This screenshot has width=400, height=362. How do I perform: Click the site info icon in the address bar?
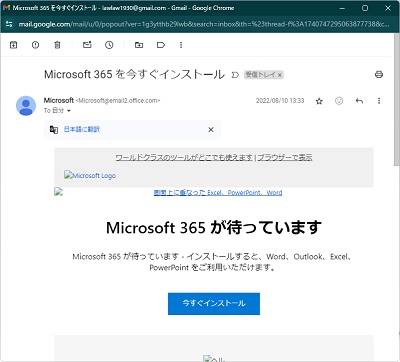pos(9,24)
